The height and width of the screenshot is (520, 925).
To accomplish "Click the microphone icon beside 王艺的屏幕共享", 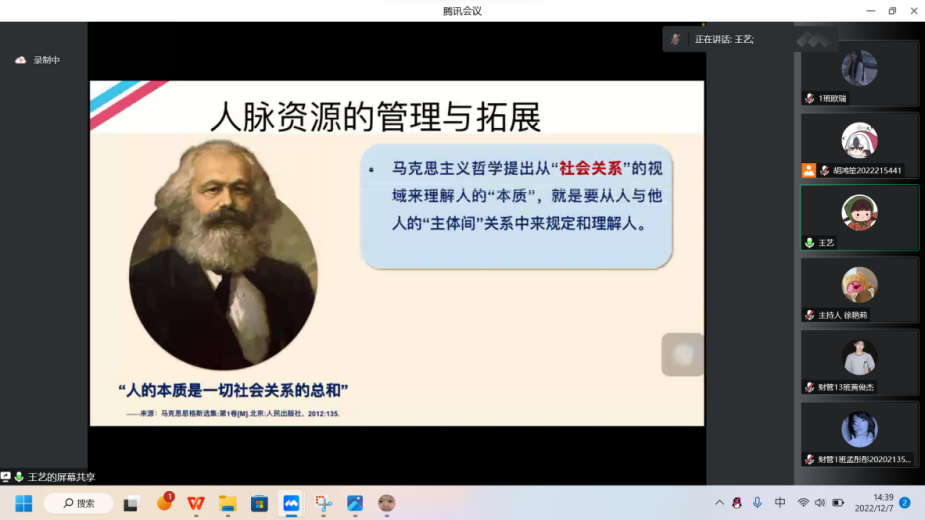I will pos(19,477).
